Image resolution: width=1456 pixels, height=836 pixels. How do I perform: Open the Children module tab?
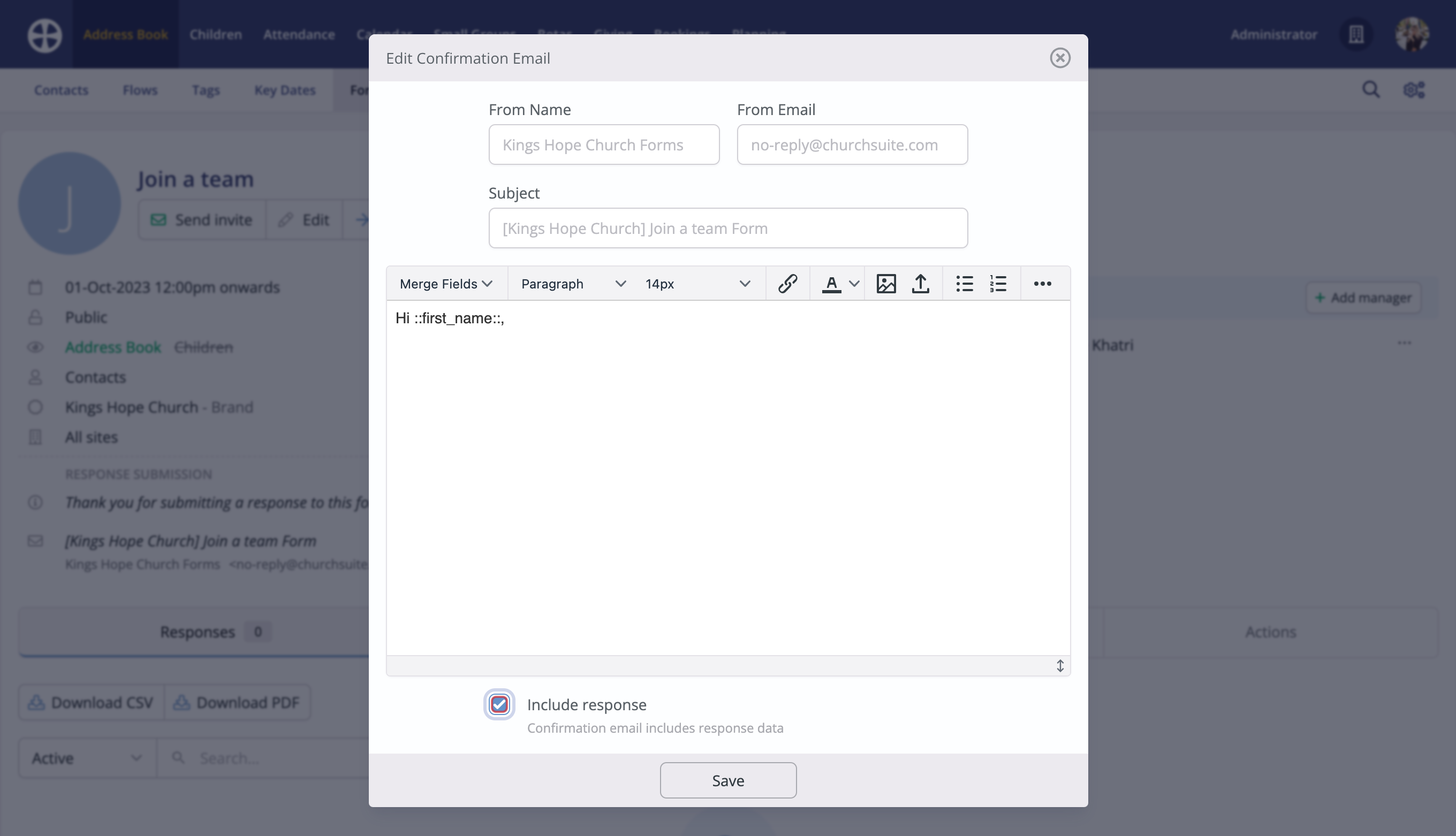(x=216, y=34)
